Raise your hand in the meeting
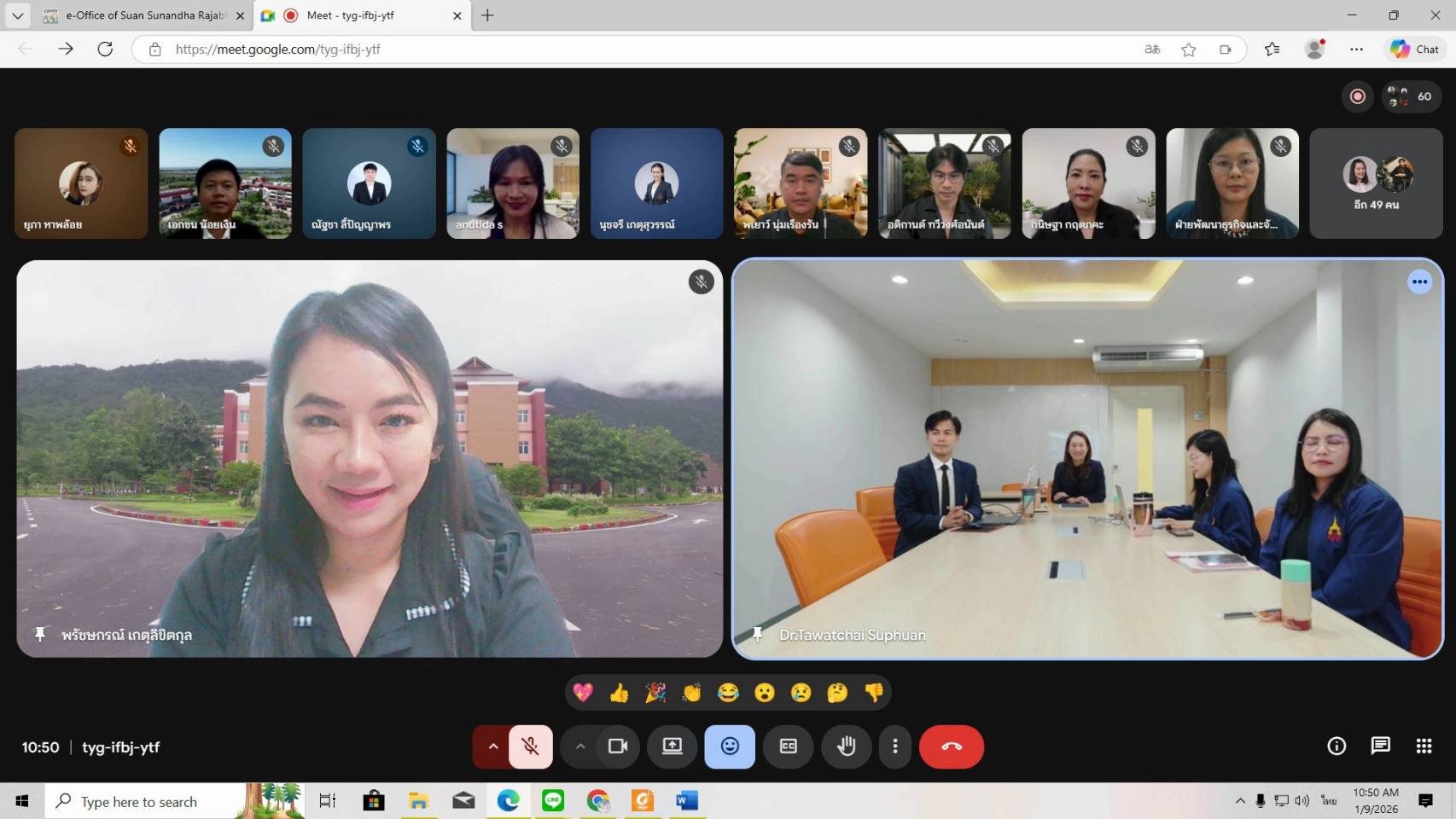 coord(846,746)
